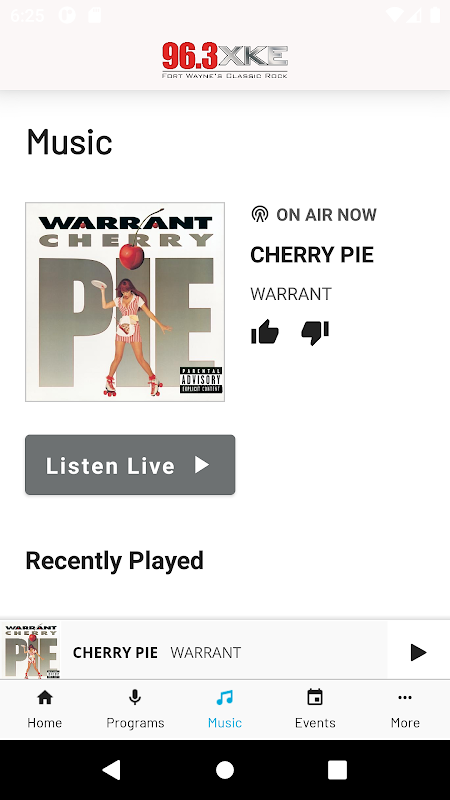
Task: Tap the thumbs up icon
Action: coord(265,332)
